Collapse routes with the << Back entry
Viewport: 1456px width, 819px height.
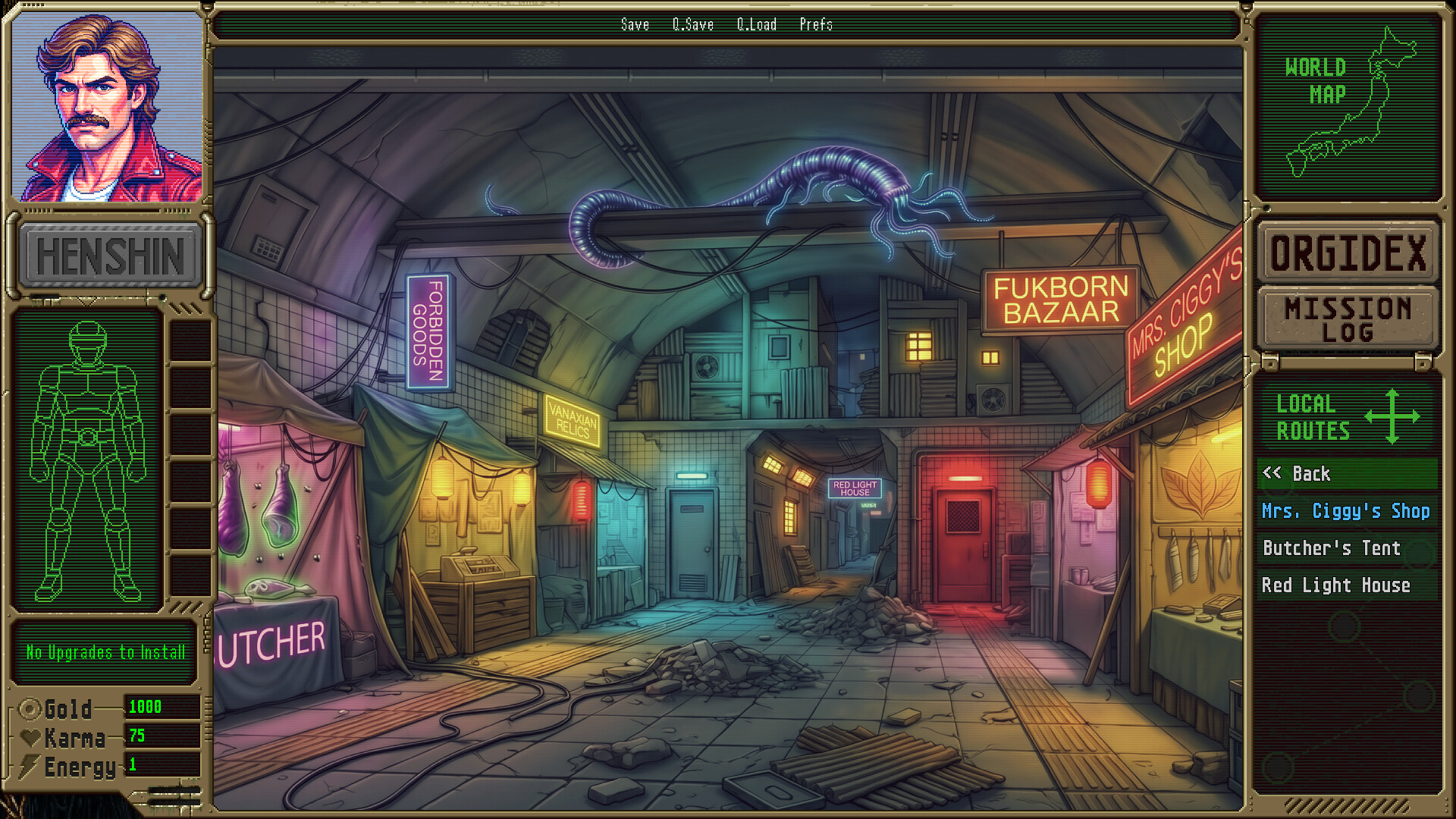tap(1345, 474)
